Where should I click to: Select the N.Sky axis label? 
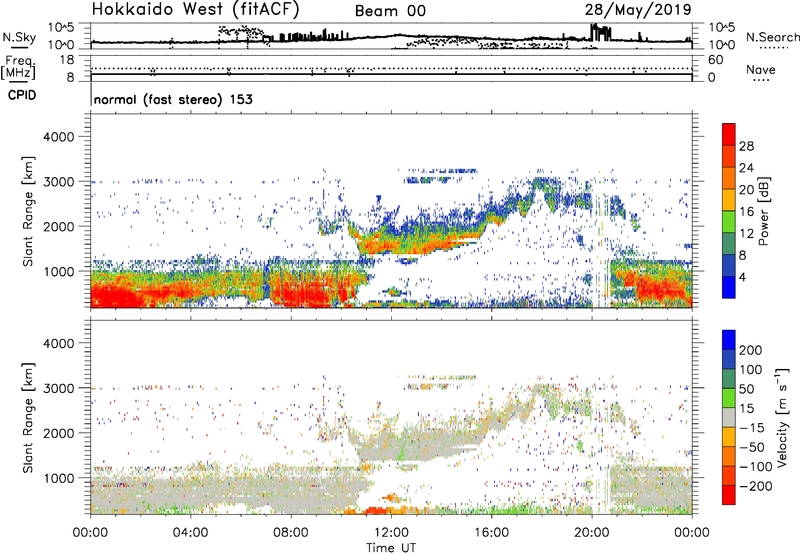[19, 37]
